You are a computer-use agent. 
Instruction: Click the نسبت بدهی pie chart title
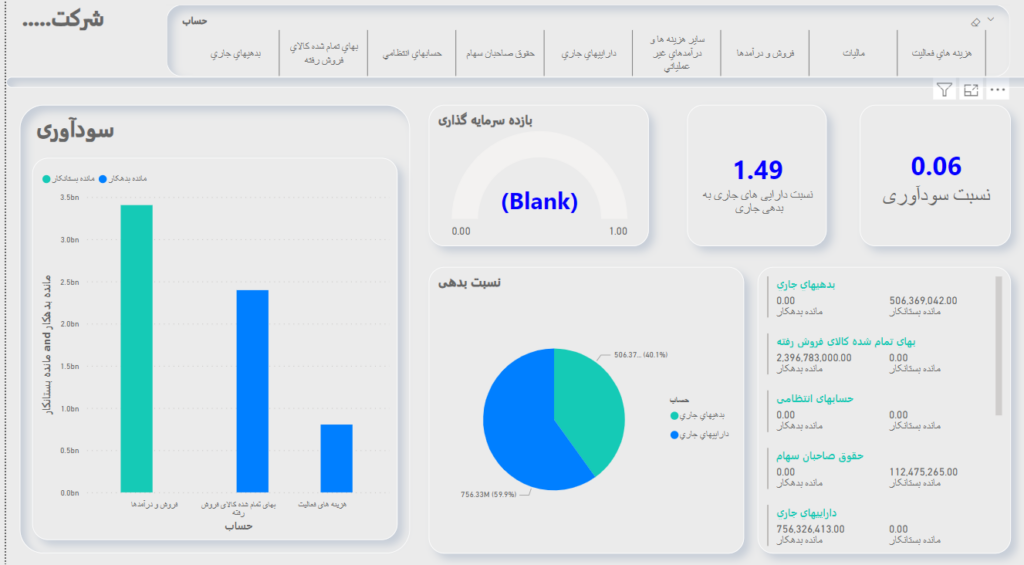[x=470, y=283]
